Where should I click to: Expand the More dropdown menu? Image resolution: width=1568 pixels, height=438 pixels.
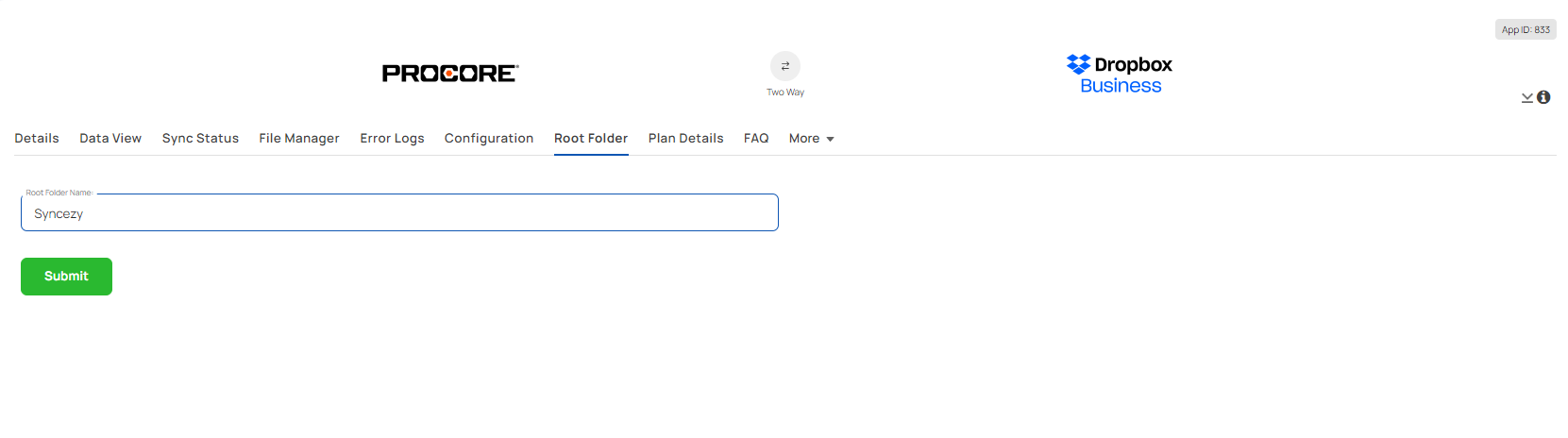tap(811, 139)
